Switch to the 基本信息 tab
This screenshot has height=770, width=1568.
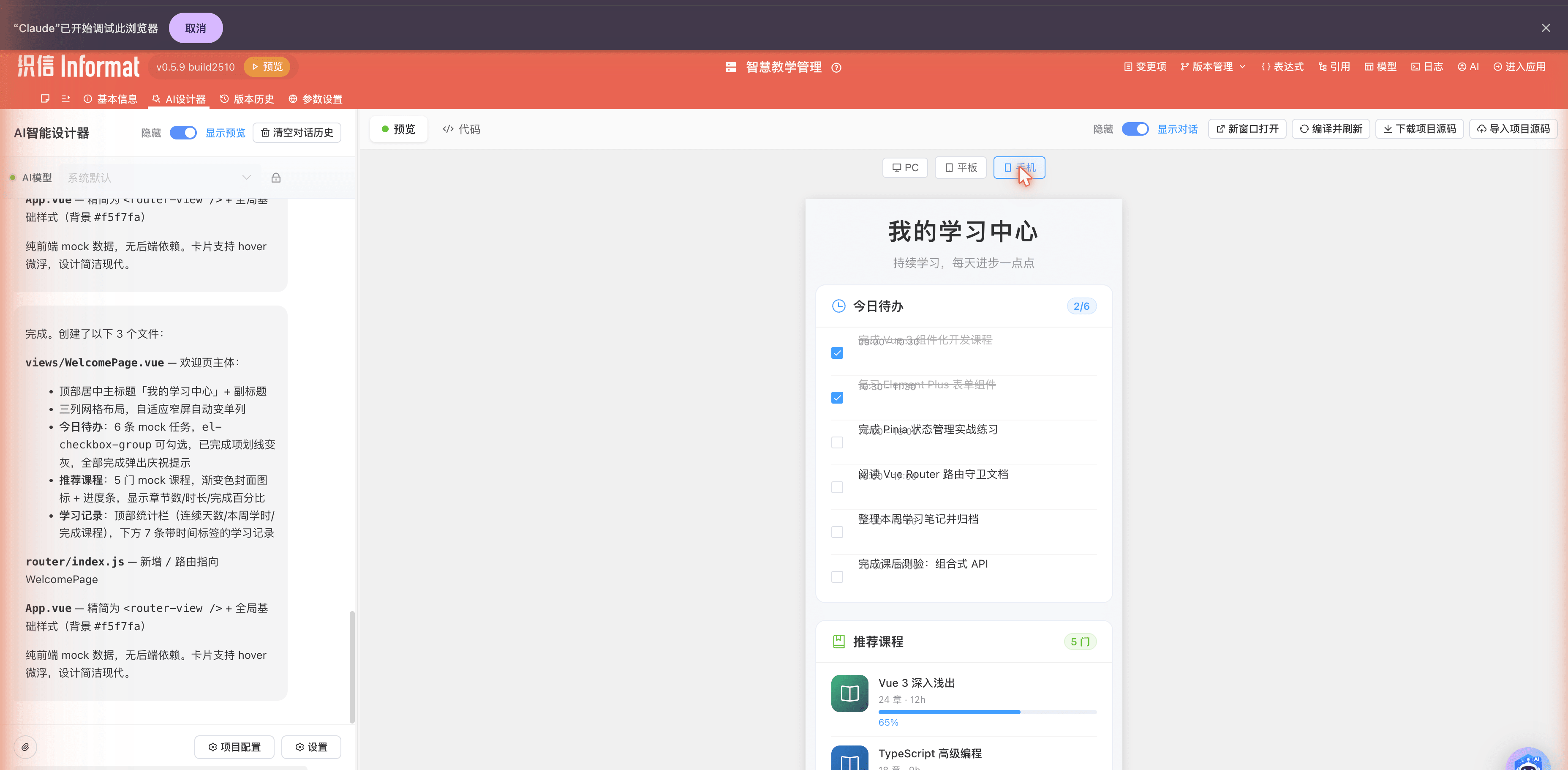click(110, 99)
